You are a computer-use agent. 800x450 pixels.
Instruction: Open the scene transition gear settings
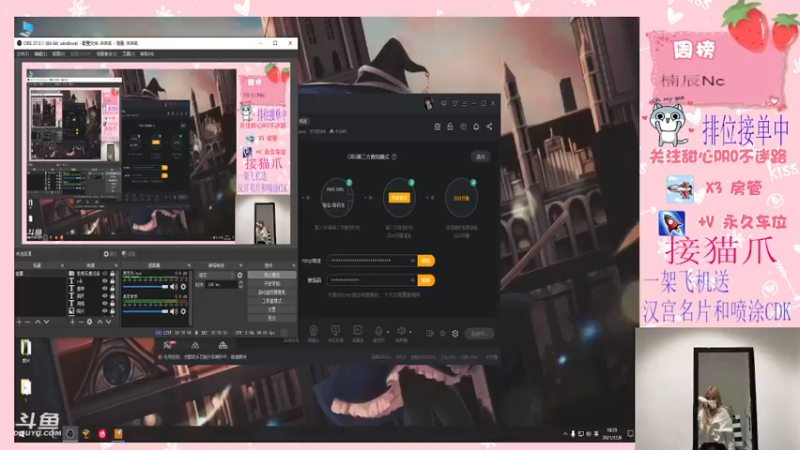(x=240, y=275)
